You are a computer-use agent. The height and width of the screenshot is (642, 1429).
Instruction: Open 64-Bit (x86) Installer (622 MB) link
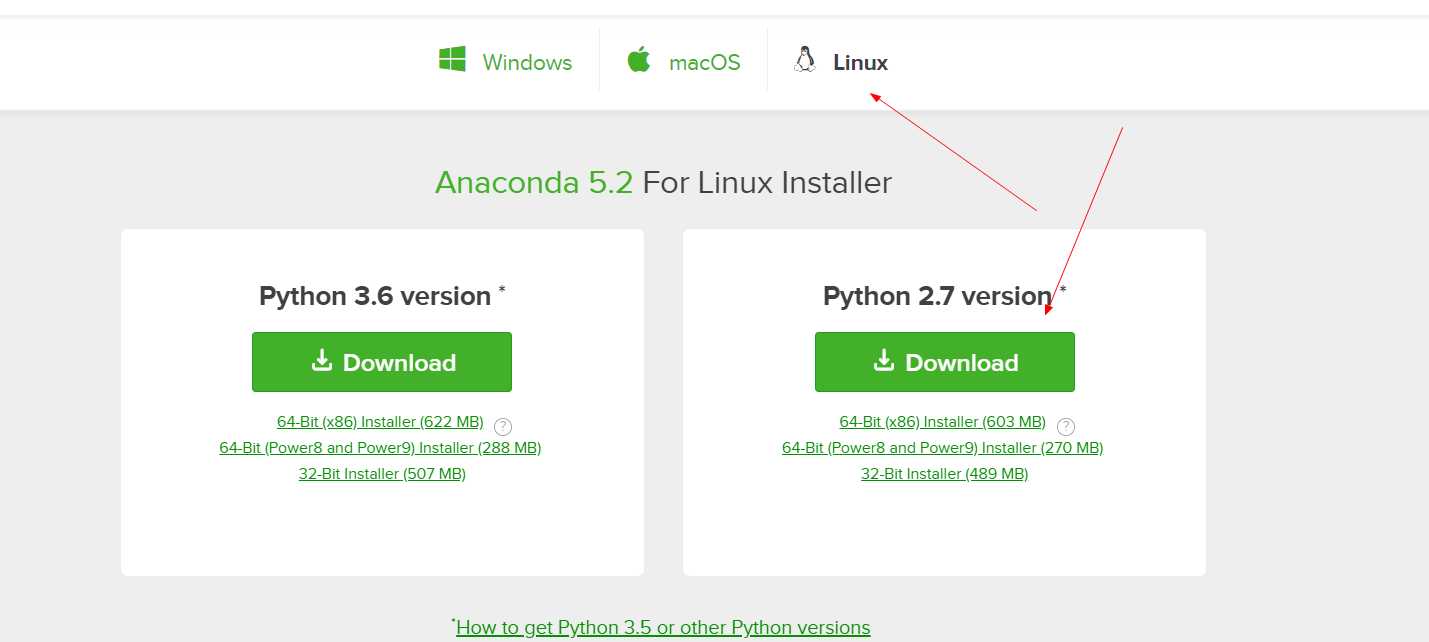click(380, 422)
